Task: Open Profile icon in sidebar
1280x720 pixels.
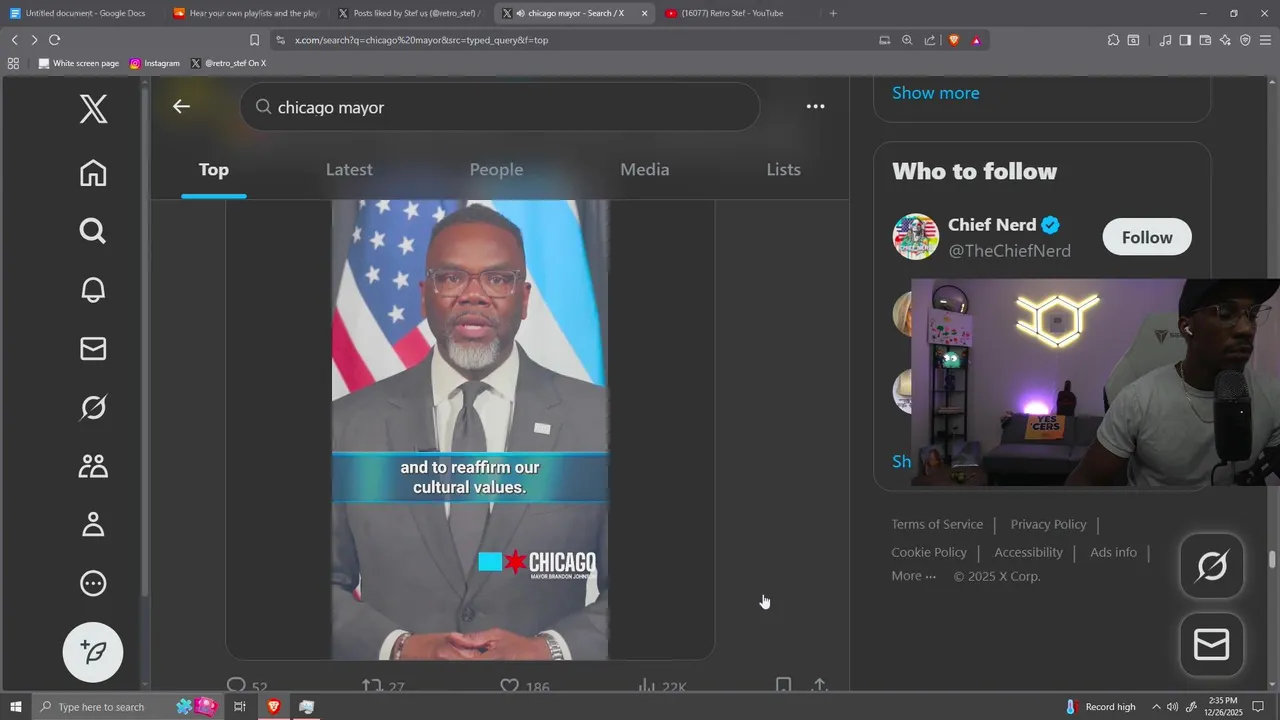Action: coord(93,524)
